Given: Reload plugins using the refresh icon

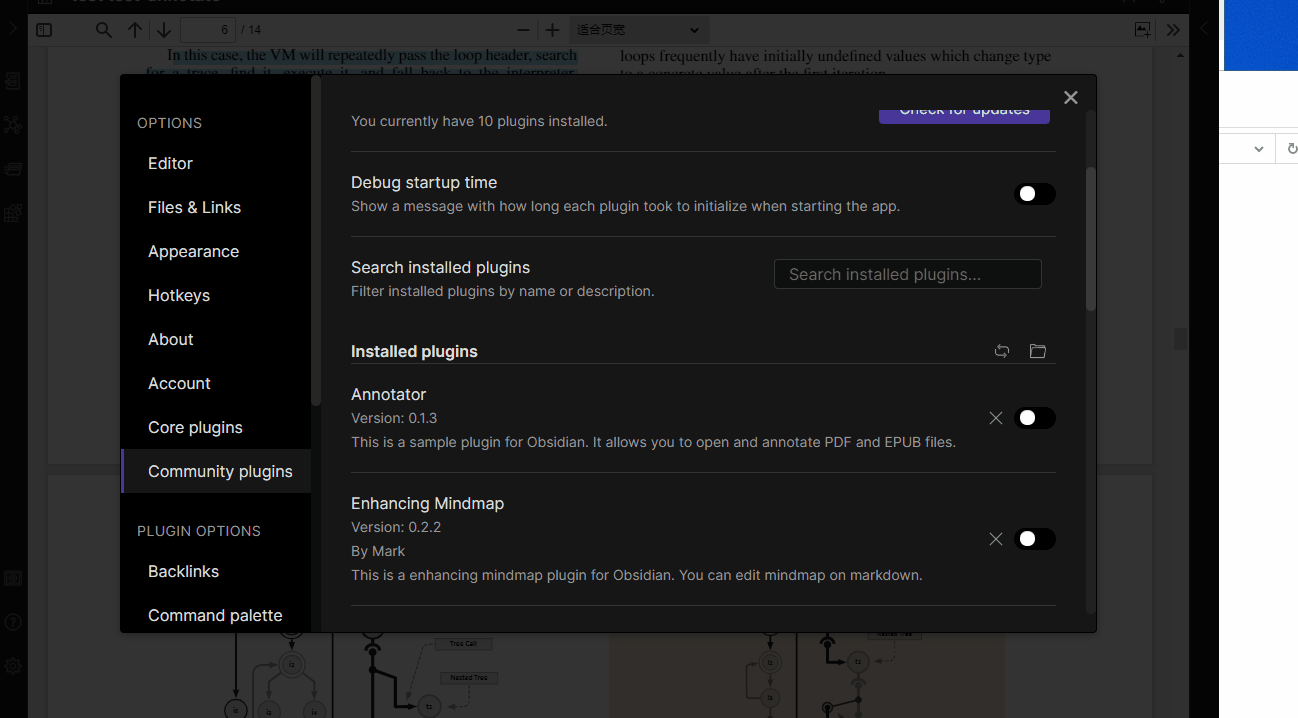Looking at the screenshot, I should pyautogui.click(x=1002, y=351).
